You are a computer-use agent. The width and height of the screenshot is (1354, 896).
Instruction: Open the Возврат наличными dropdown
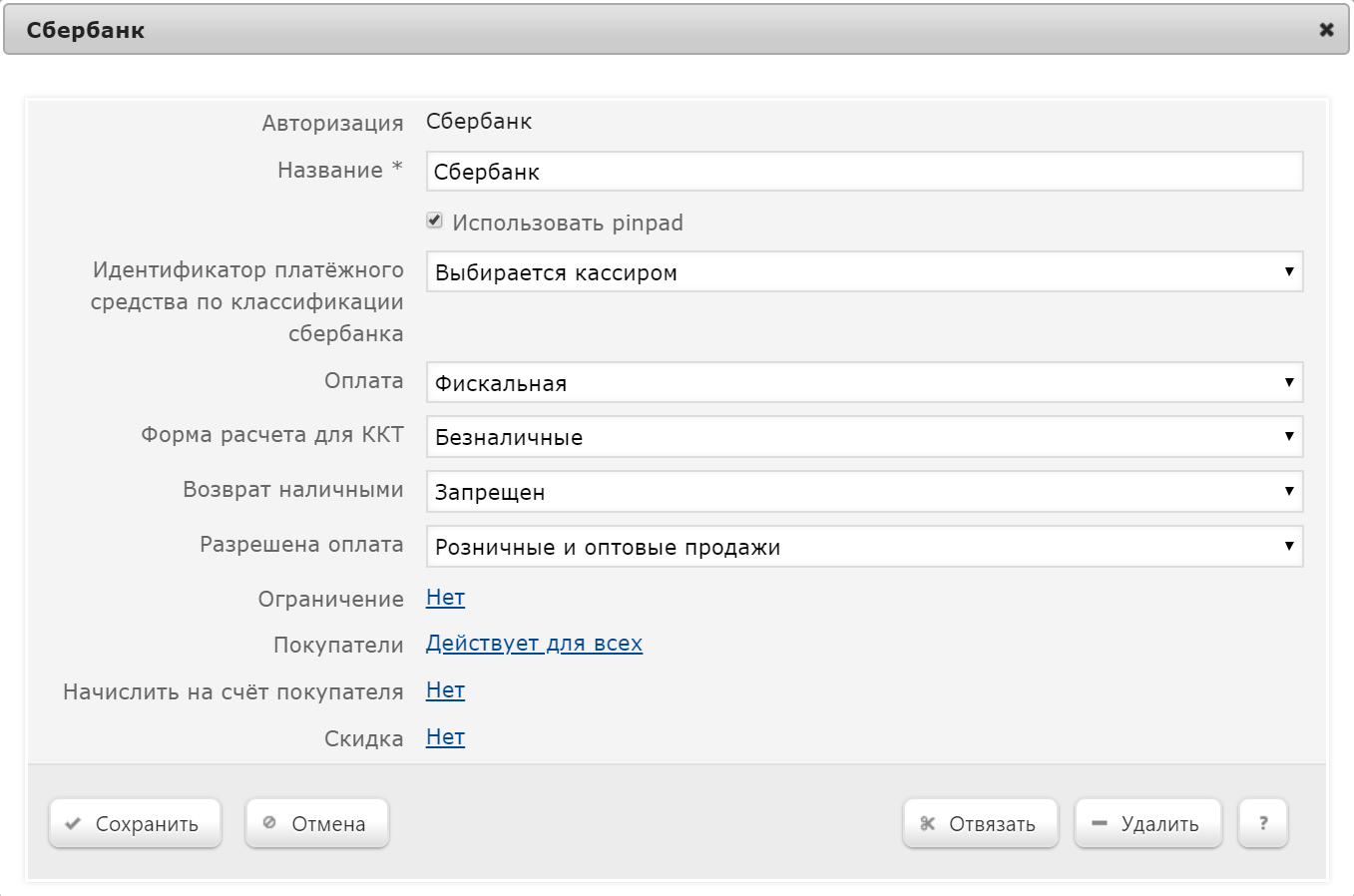864,492
